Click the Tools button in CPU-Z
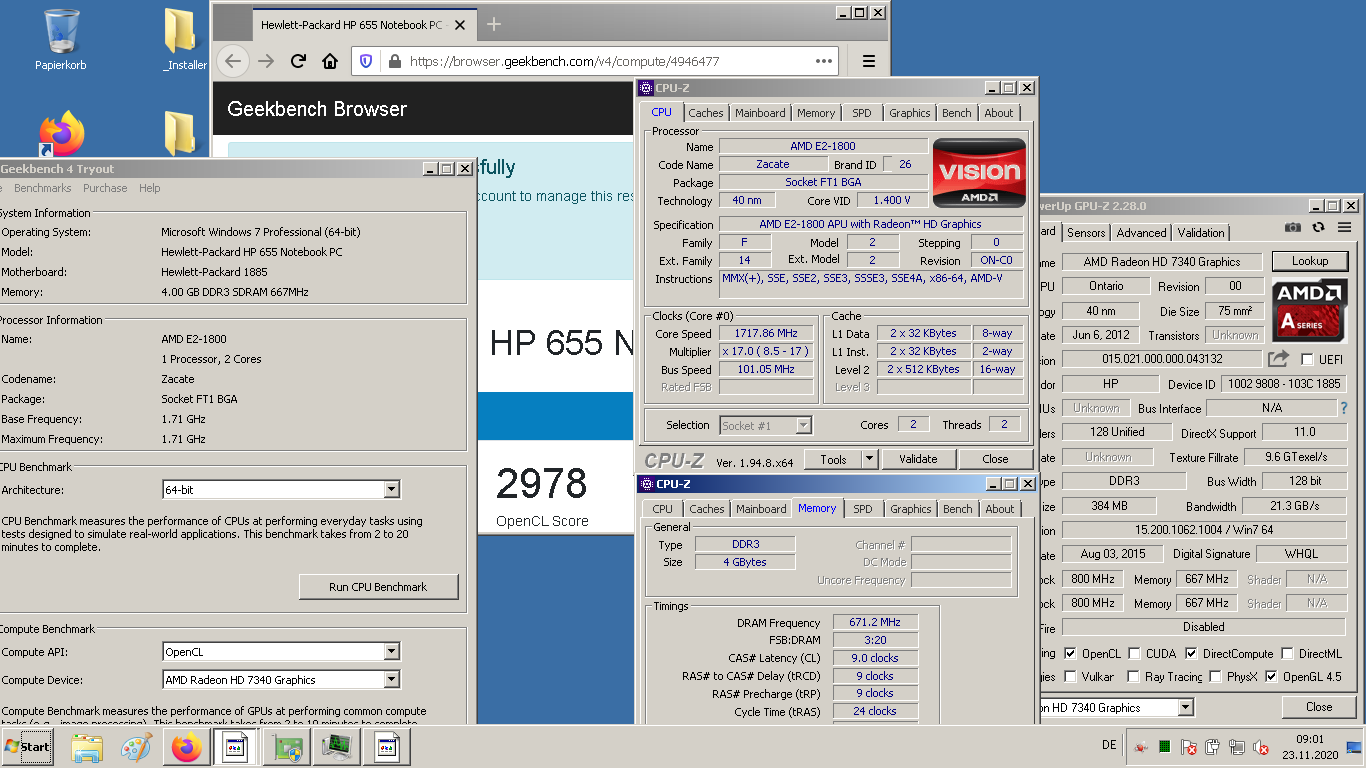 (833, 459)
